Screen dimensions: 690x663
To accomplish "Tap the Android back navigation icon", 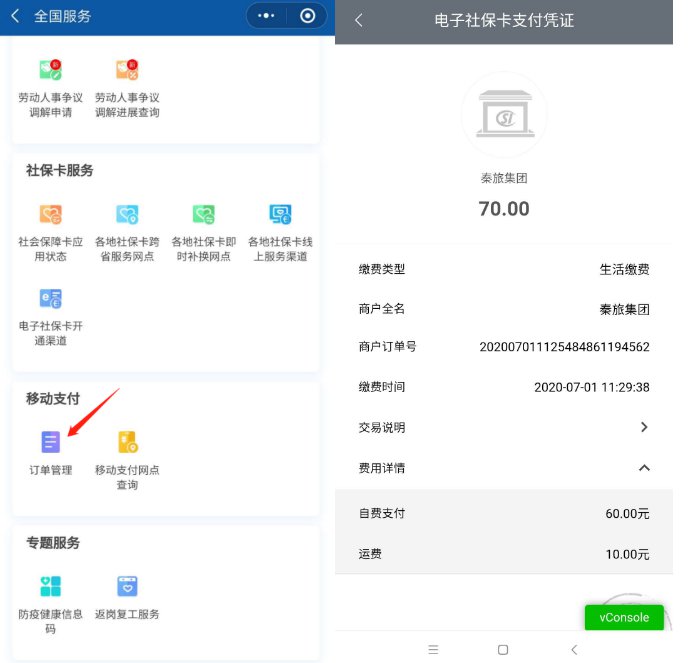I will click(574, 650).
